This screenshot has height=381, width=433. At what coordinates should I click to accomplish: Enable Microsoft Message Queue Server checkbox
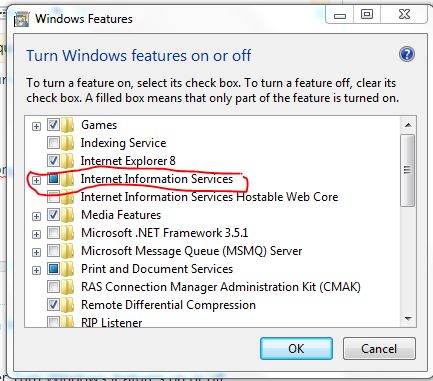(x=53, y=251)
